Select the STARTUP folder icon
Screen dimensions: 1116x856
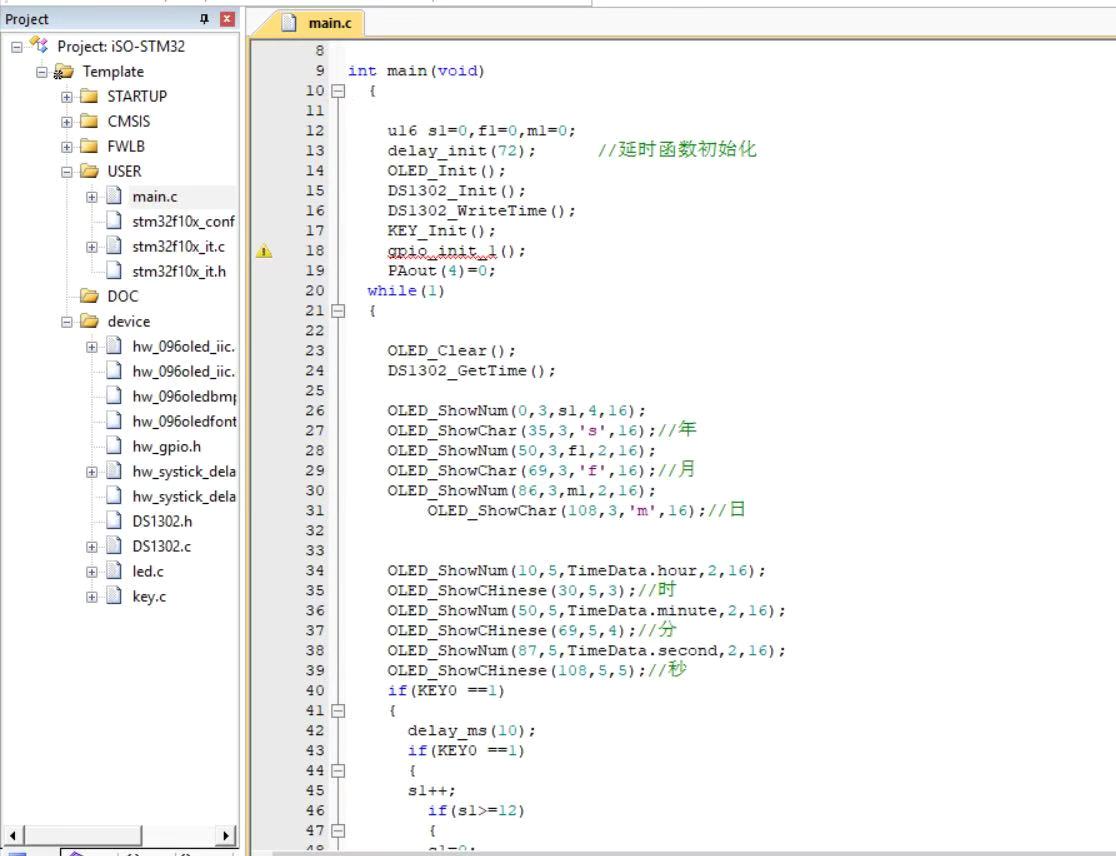point(89,95)
